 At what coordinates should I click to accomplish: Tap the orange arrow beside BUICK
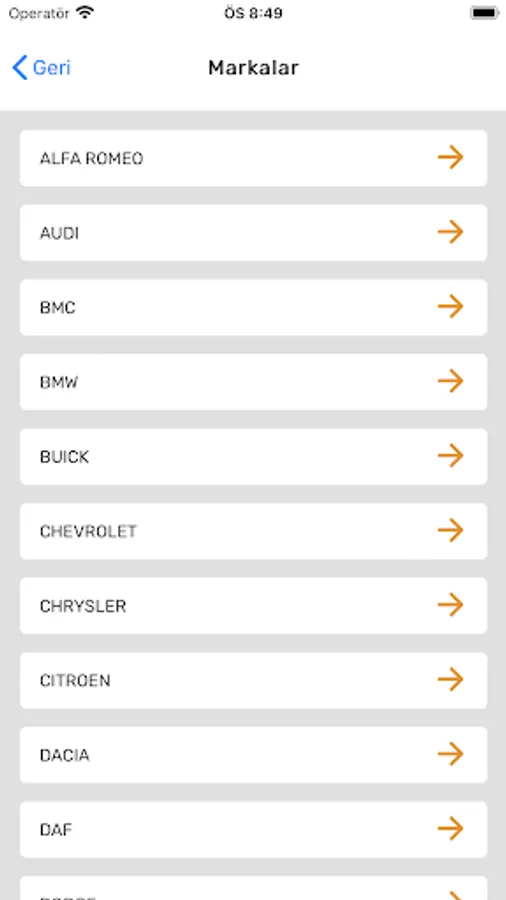(450, 456)
